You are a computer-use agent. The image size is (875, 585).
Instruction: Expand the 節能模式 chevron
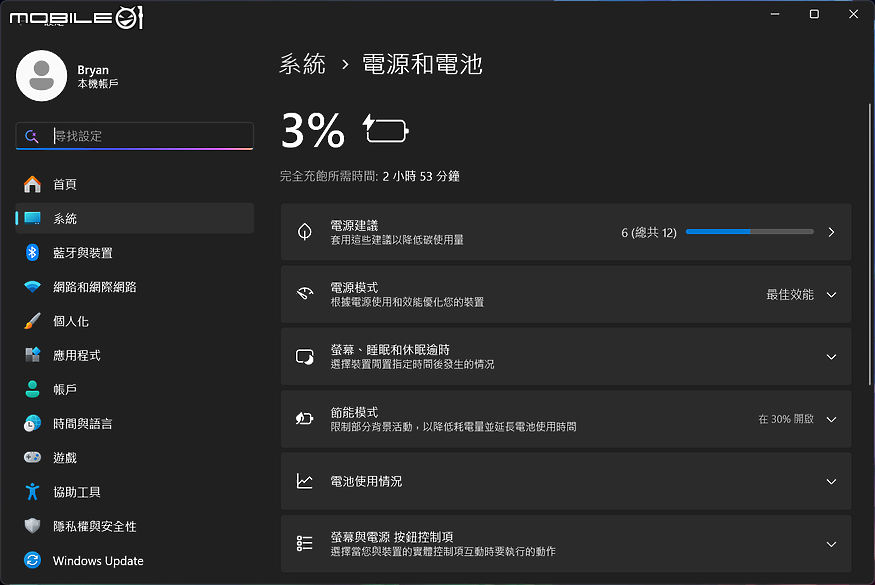[x=831, y=419]
